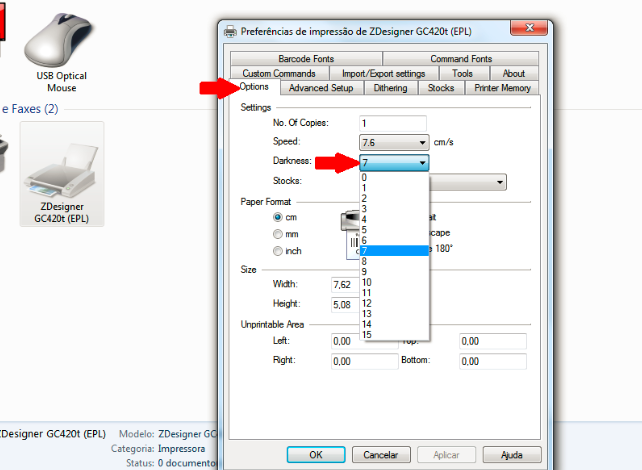Click the Width field showing 7,62
Viewport: 642px width, 470px height.
tap(345, 285)
